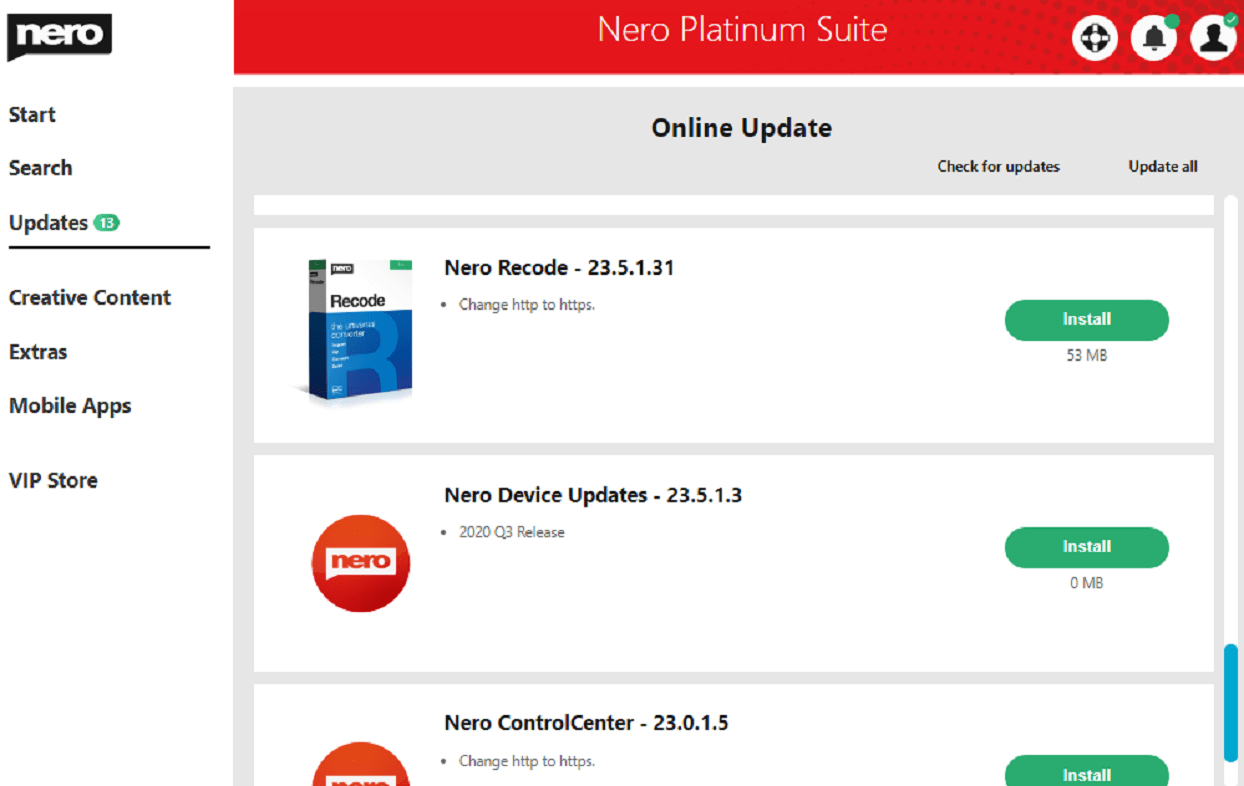
Task: Open Creative Content in sidebar
Action: (x=90, y=298)
